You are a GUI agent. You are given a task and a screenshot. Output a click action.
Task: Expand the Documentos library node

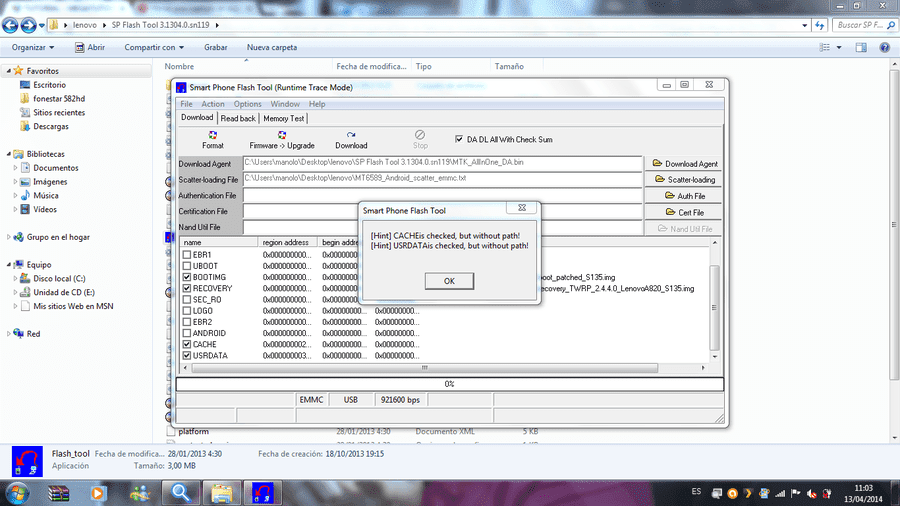click(15, 168)
